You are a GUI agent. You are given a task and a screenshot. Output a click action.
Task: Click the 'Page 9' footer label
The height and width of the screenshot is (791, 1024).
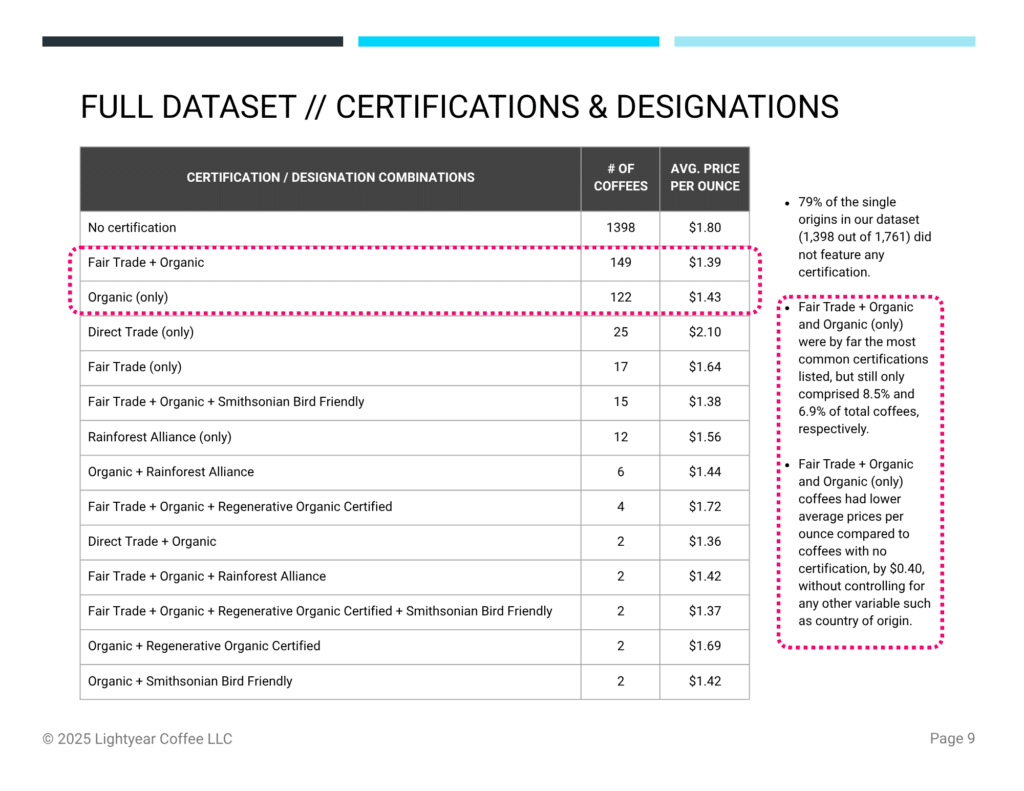[x=952, y=738]
